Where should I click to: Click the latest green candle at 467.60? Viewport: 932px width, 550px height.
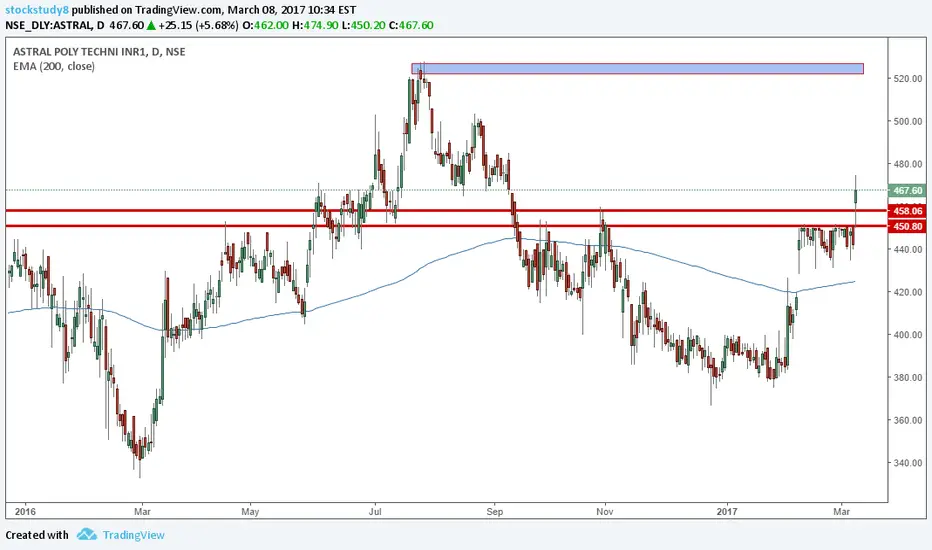[x=855, y=196]
